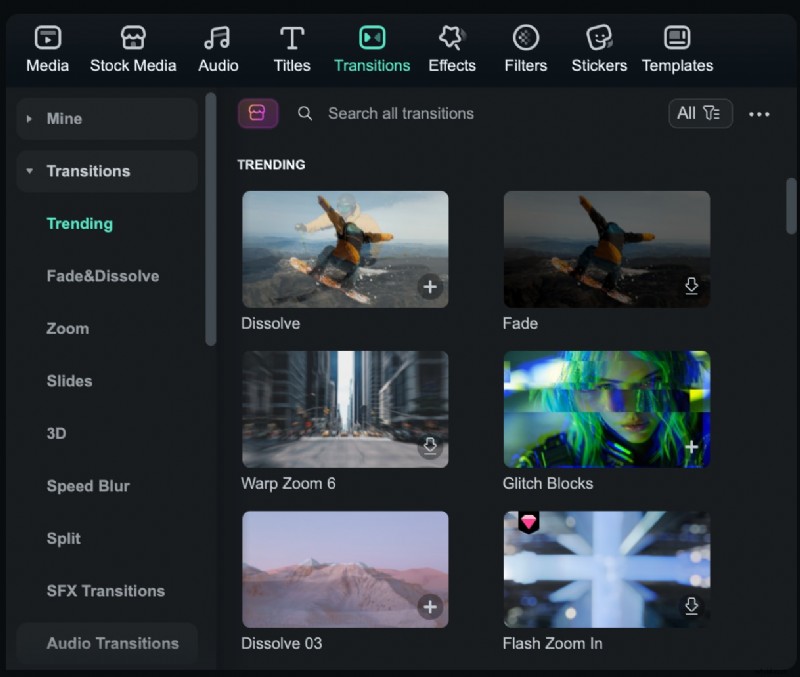Open the Effects panel

(452, 47)
